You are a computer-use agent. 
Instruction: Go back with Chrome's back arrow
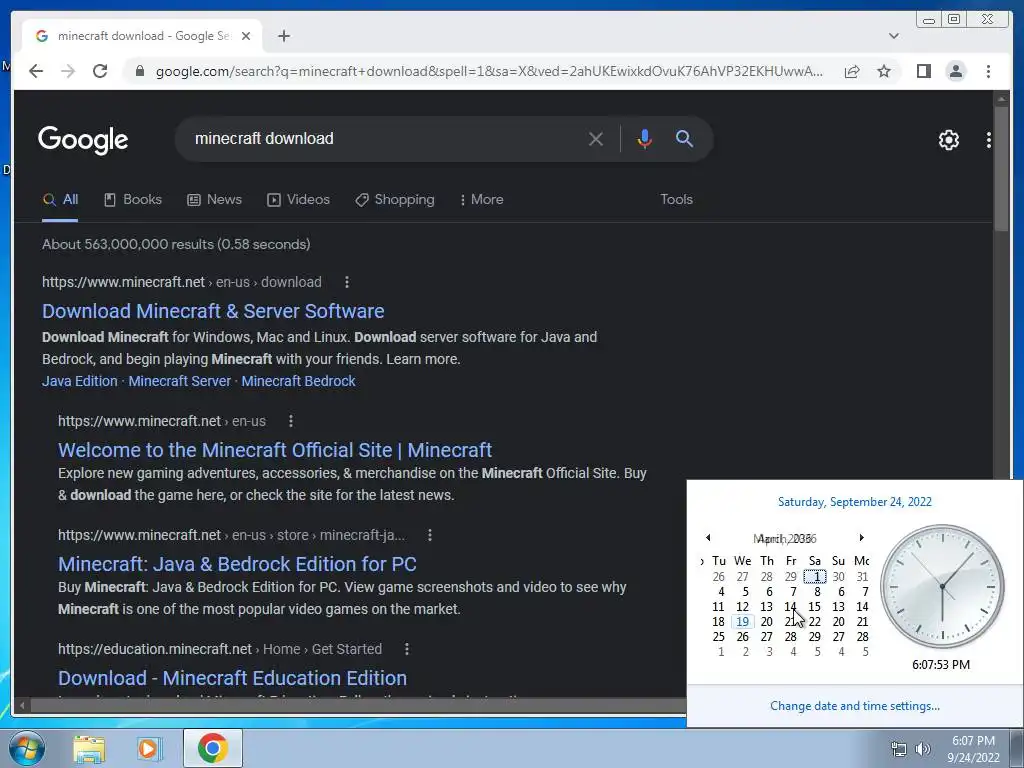pos(36,71)
